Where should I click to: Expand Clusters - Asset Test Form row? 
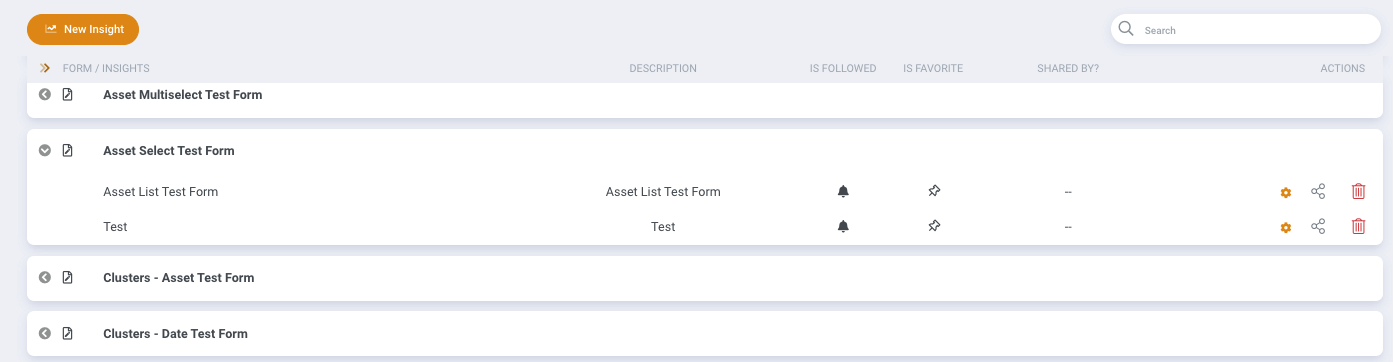pos(45,278)
